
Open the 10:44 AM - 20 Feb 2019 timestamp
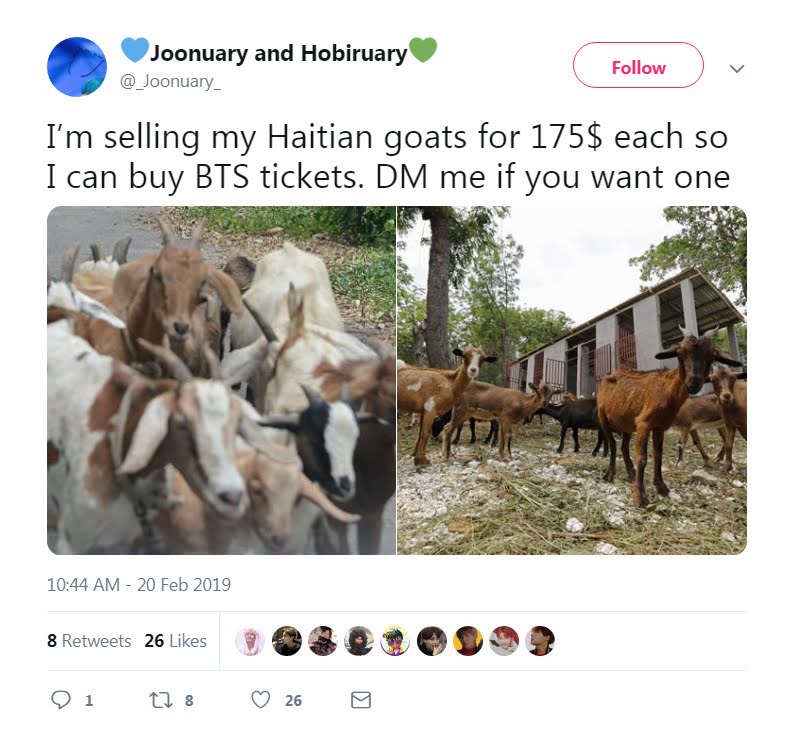pos(139,584)
